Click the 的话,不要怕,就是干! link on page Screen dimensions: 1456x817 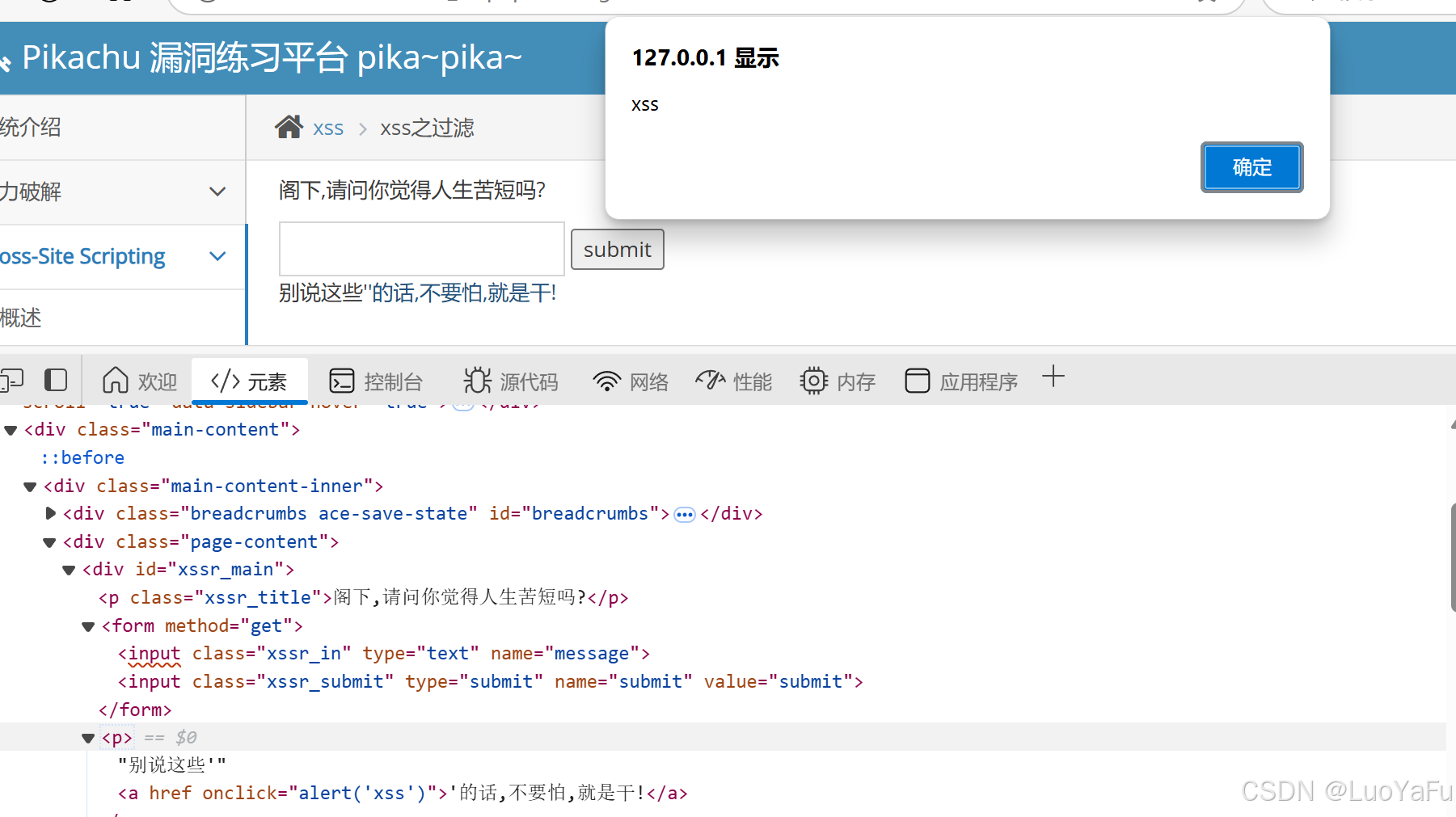pyautogui.click(x=463, y=293)
